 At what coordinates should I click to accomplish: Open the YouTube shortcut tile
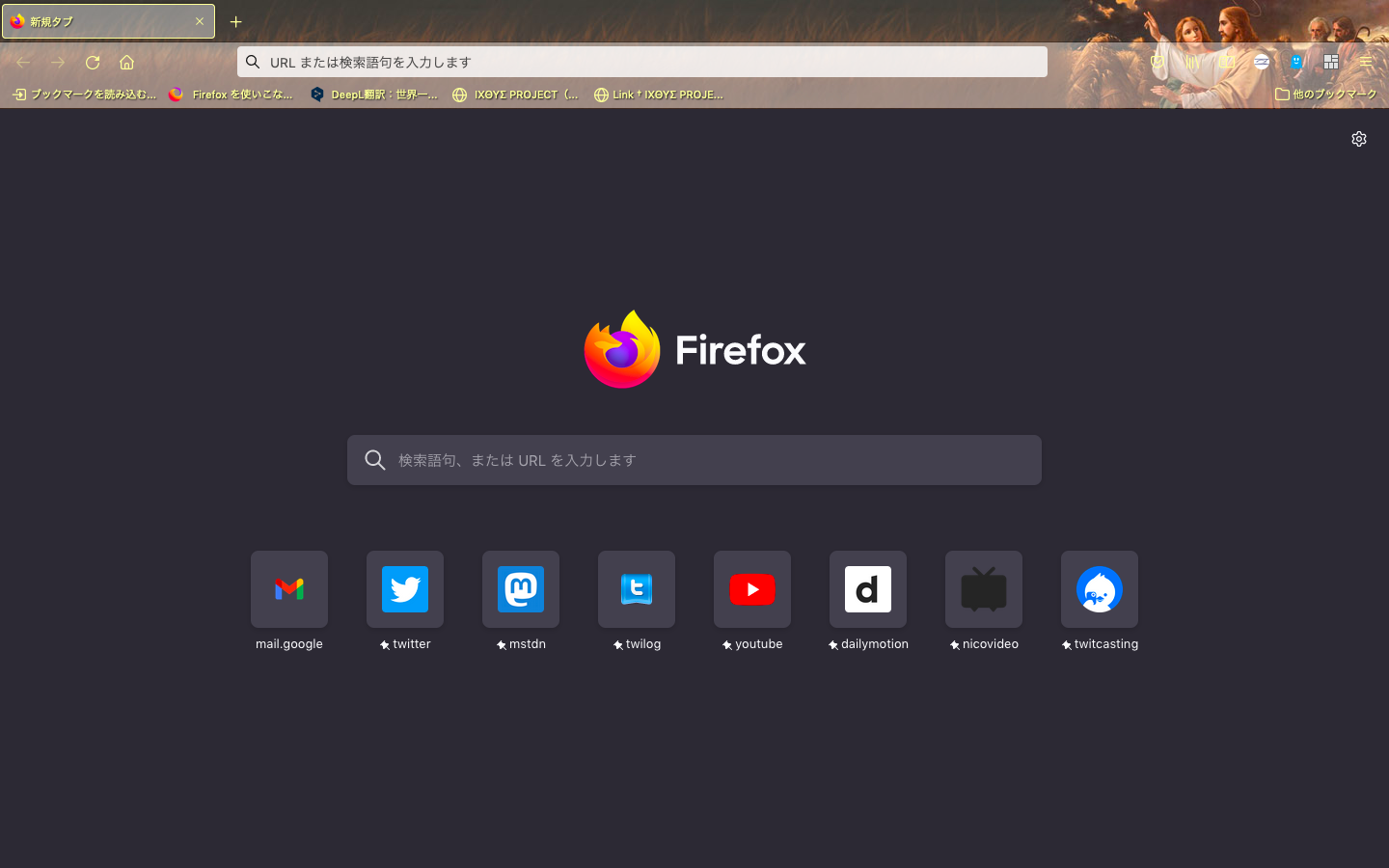click(752, 589)
